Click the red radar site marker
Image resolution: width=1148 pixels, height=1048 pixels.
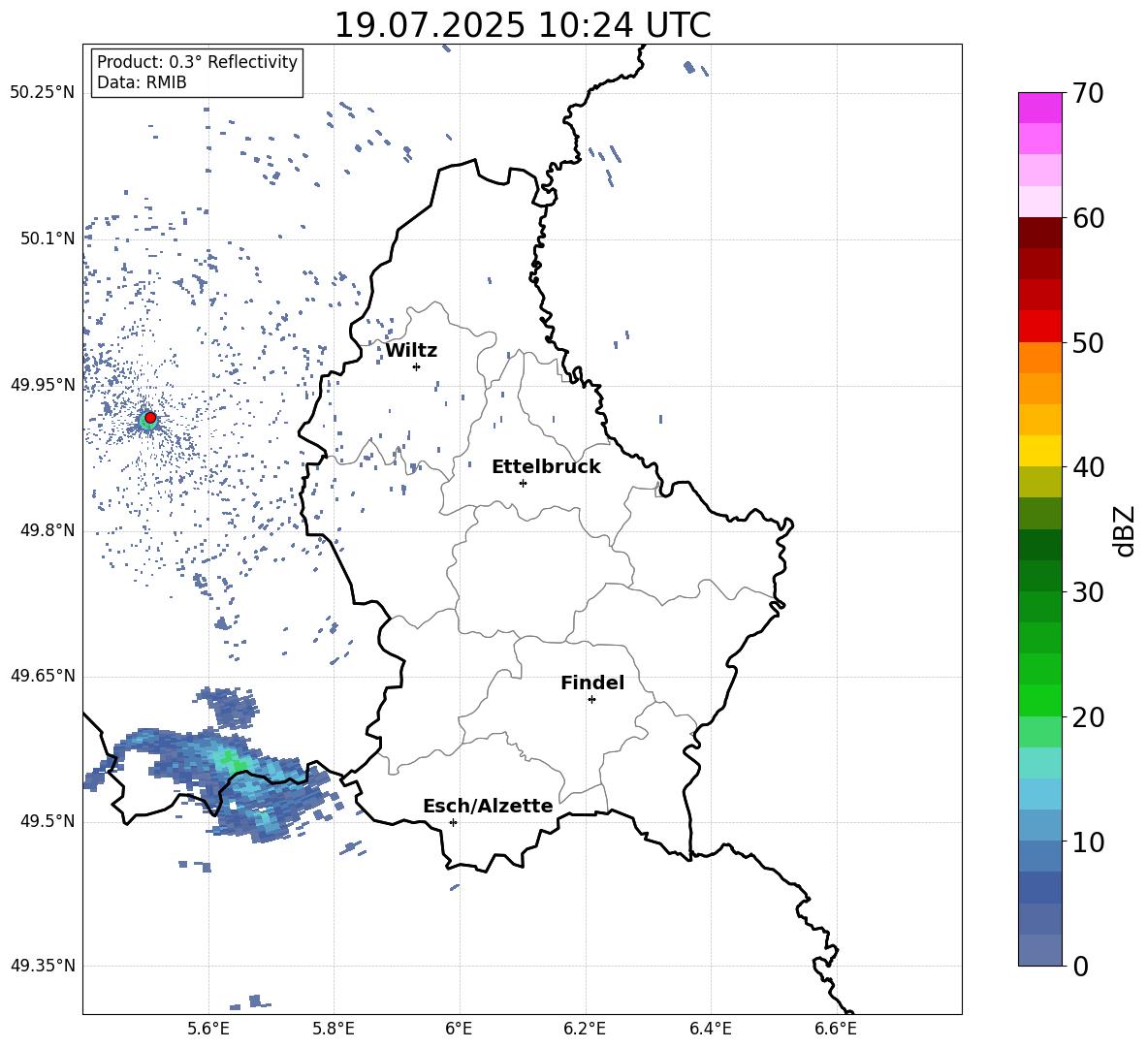[x=150, y=417]
